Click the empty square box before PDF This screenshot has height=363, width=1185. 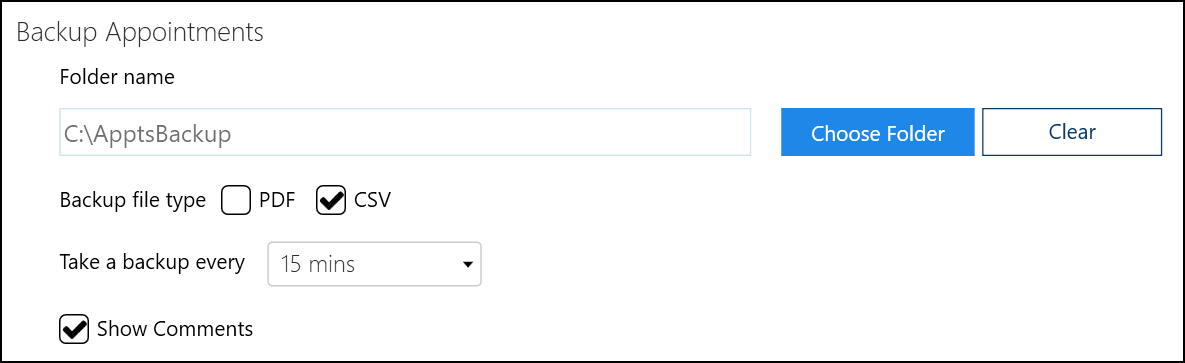click(x=236, y=200)
